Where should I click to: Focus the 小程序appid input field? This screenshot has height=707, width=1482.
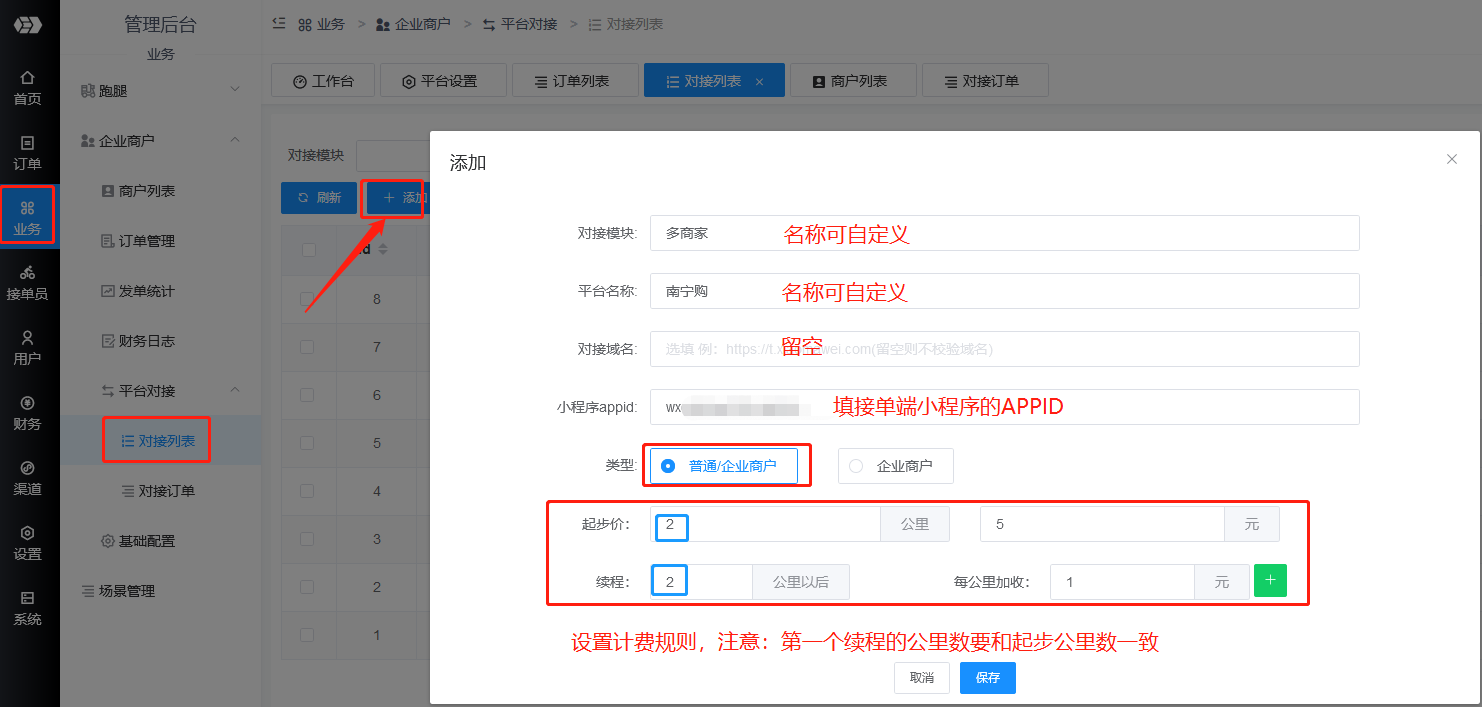coord(1004,407)
